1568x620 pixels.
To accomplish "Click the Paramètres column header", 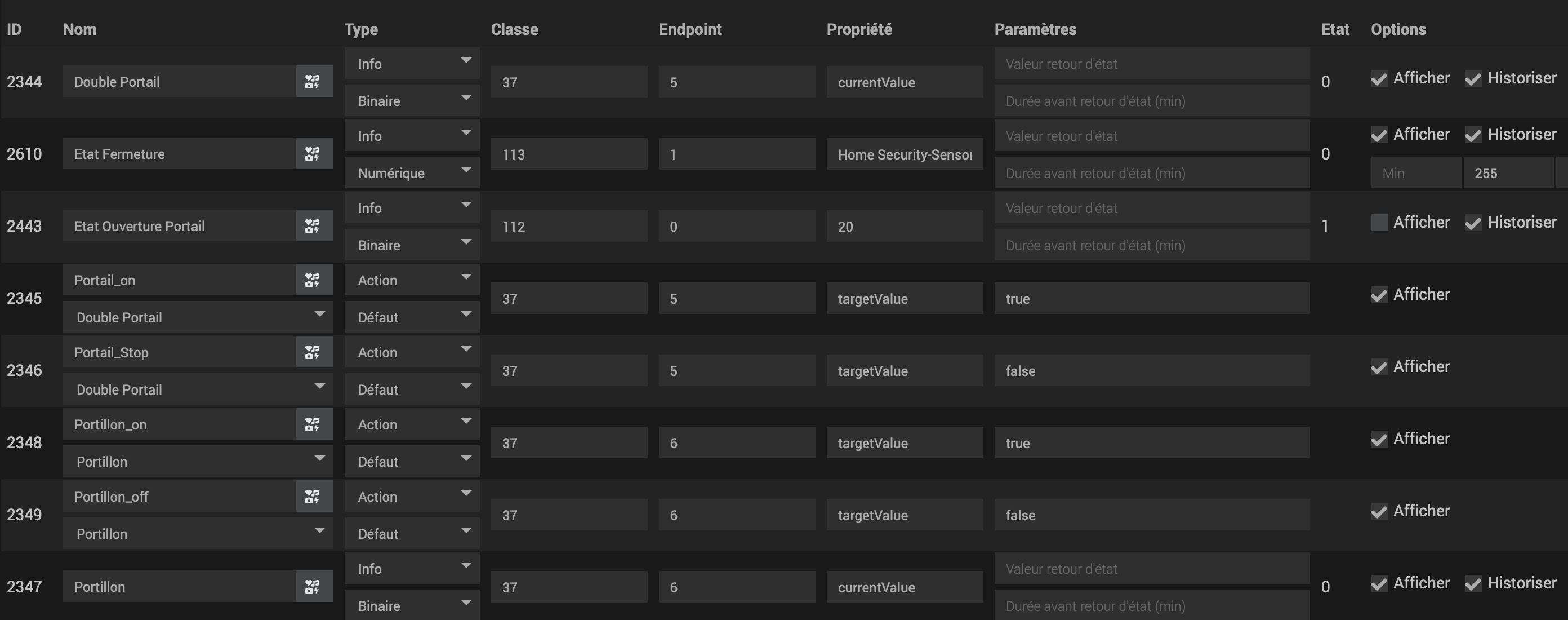I will [x=1035, y=29].
